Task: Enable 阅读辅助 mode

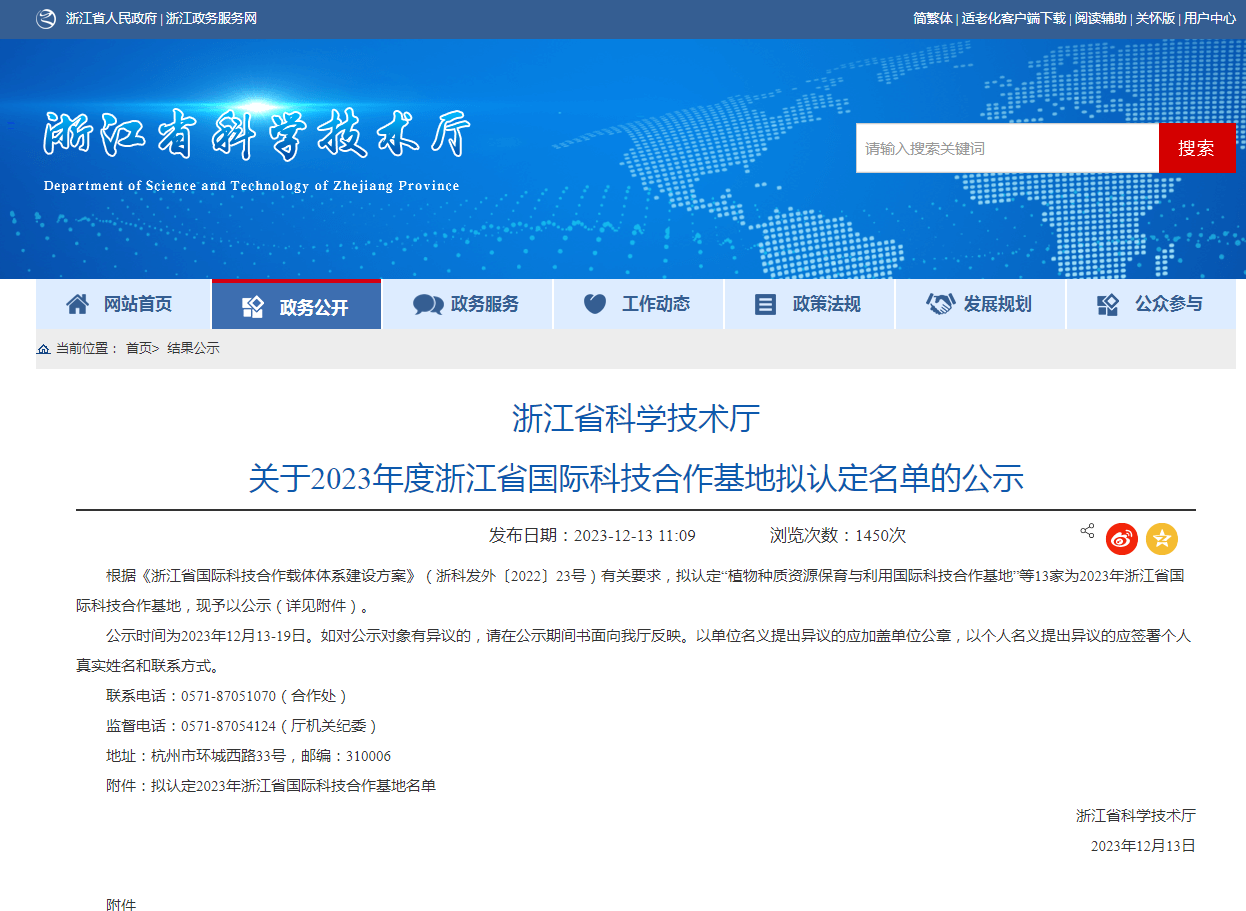Action: [x=1101, y=19]
